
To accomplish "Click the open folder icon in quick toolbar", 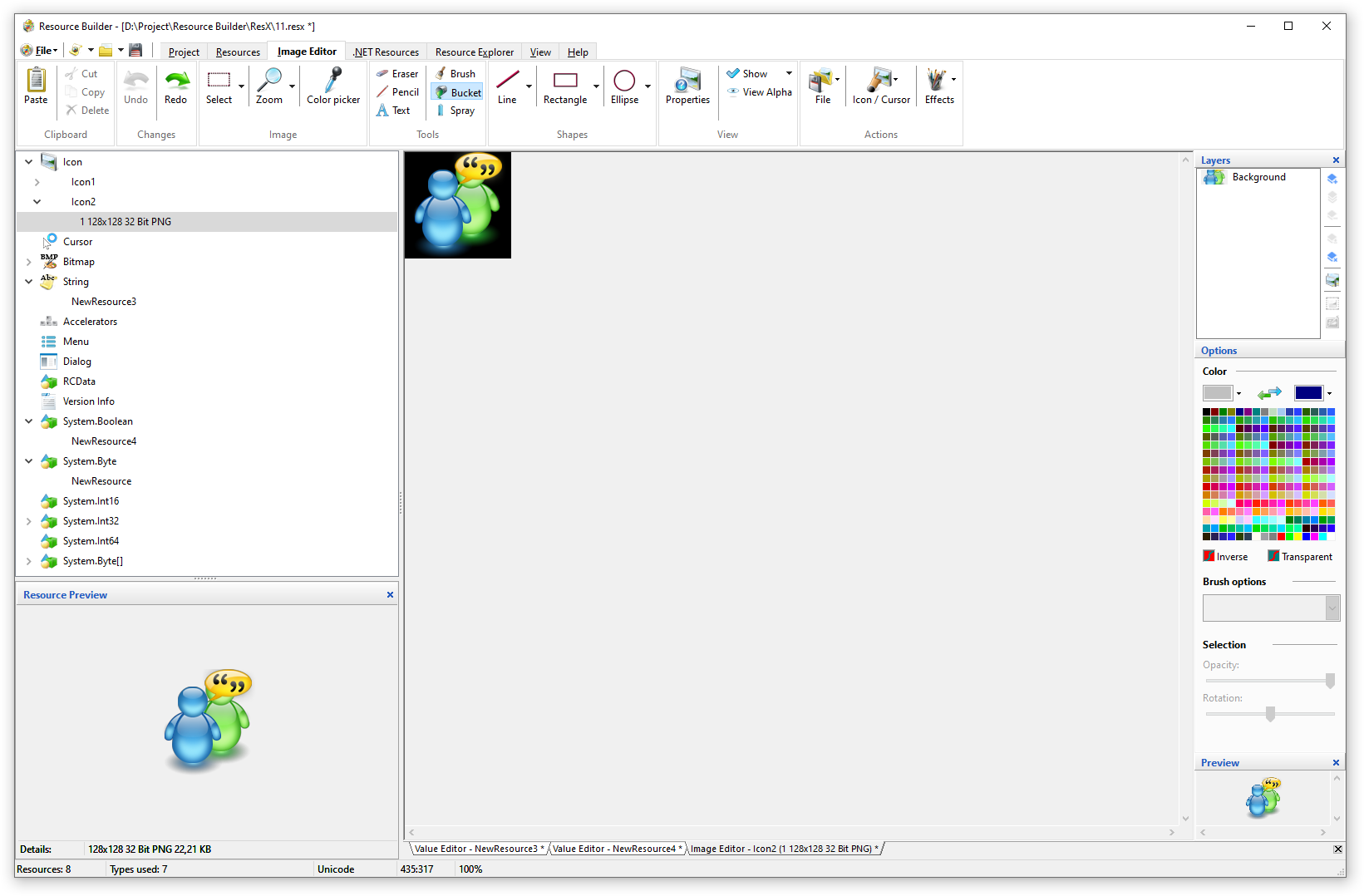I will pyautogui.click(x=106, y=51).
